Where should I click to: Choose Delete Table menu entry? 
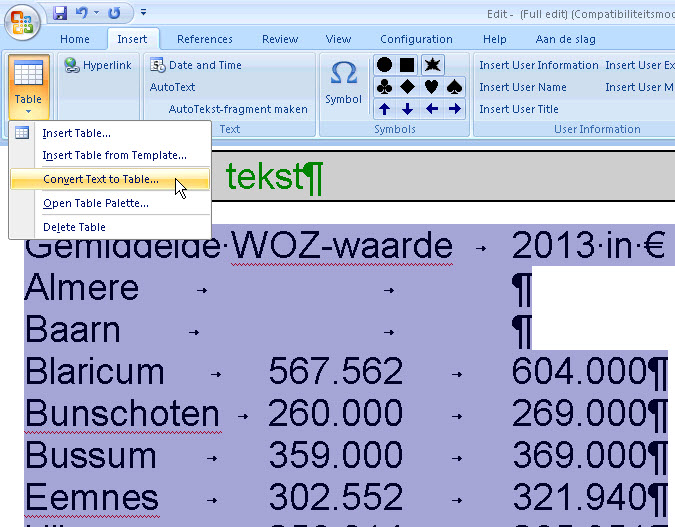[x=110, y=227]
